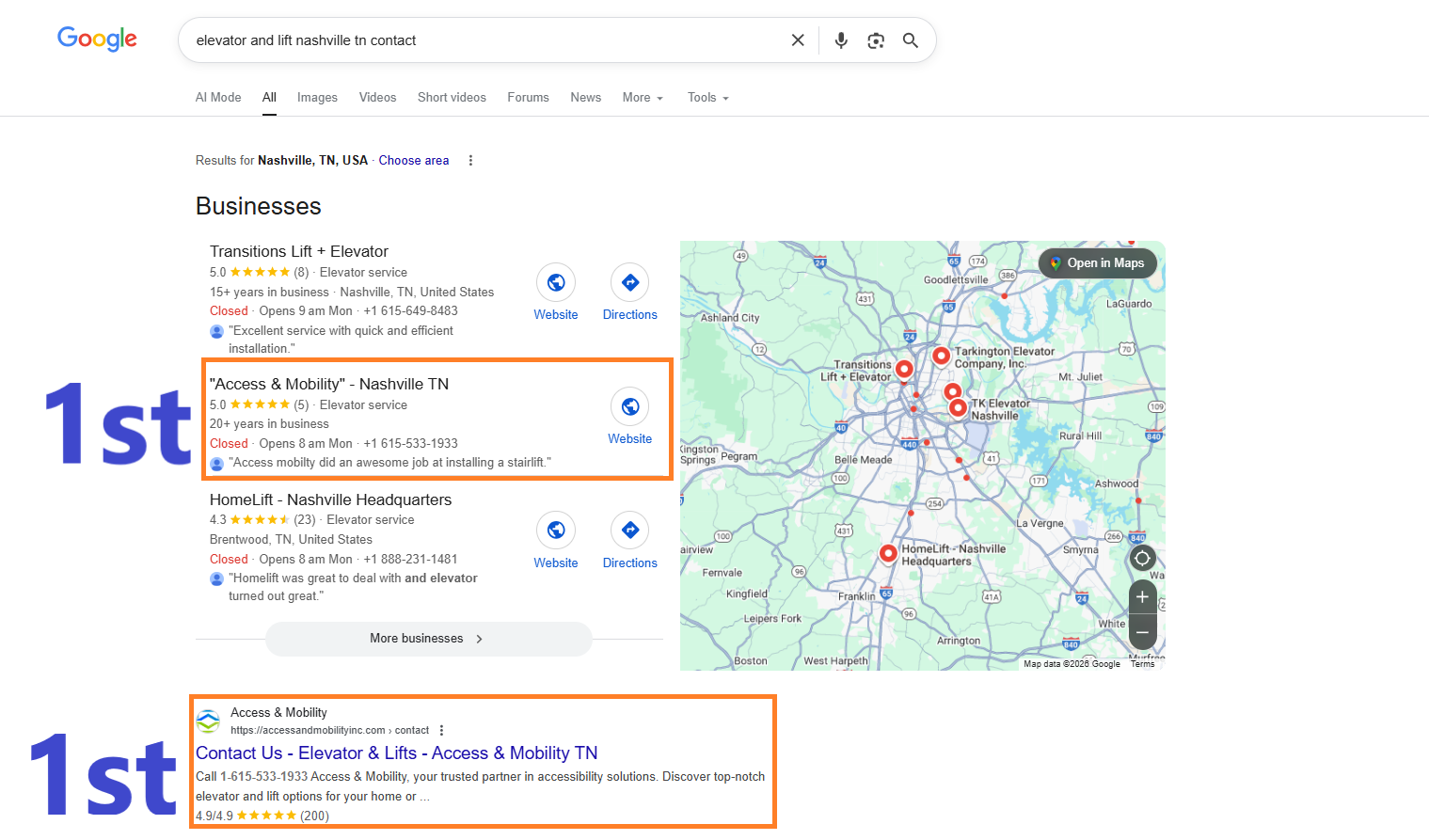Screen dimensions: 1429x840
Task: Click Transitions review count (8)
Action: click(x=301, y=273)
